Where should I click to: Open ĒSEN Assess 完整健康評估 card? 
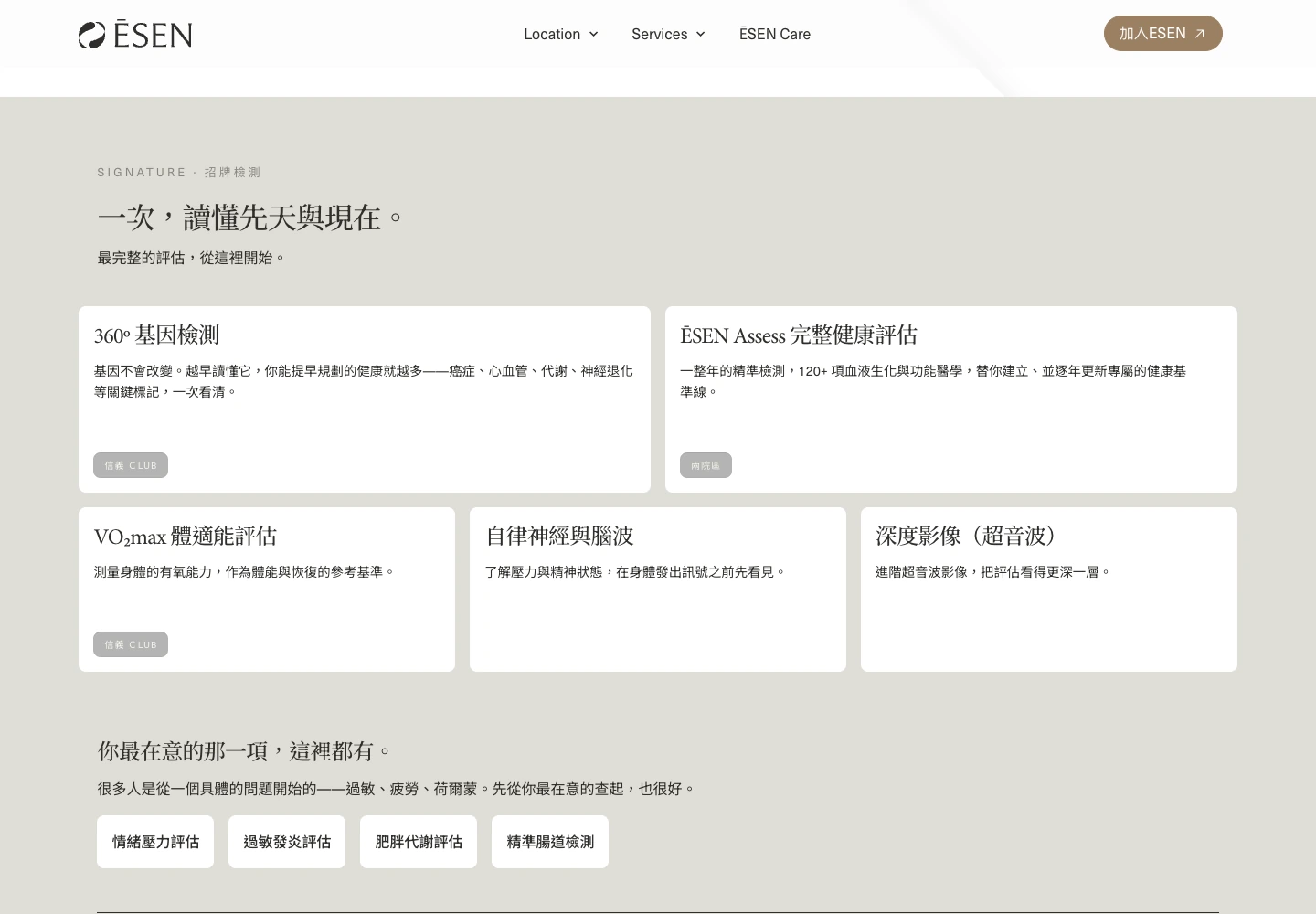click(x=951, y=399)
